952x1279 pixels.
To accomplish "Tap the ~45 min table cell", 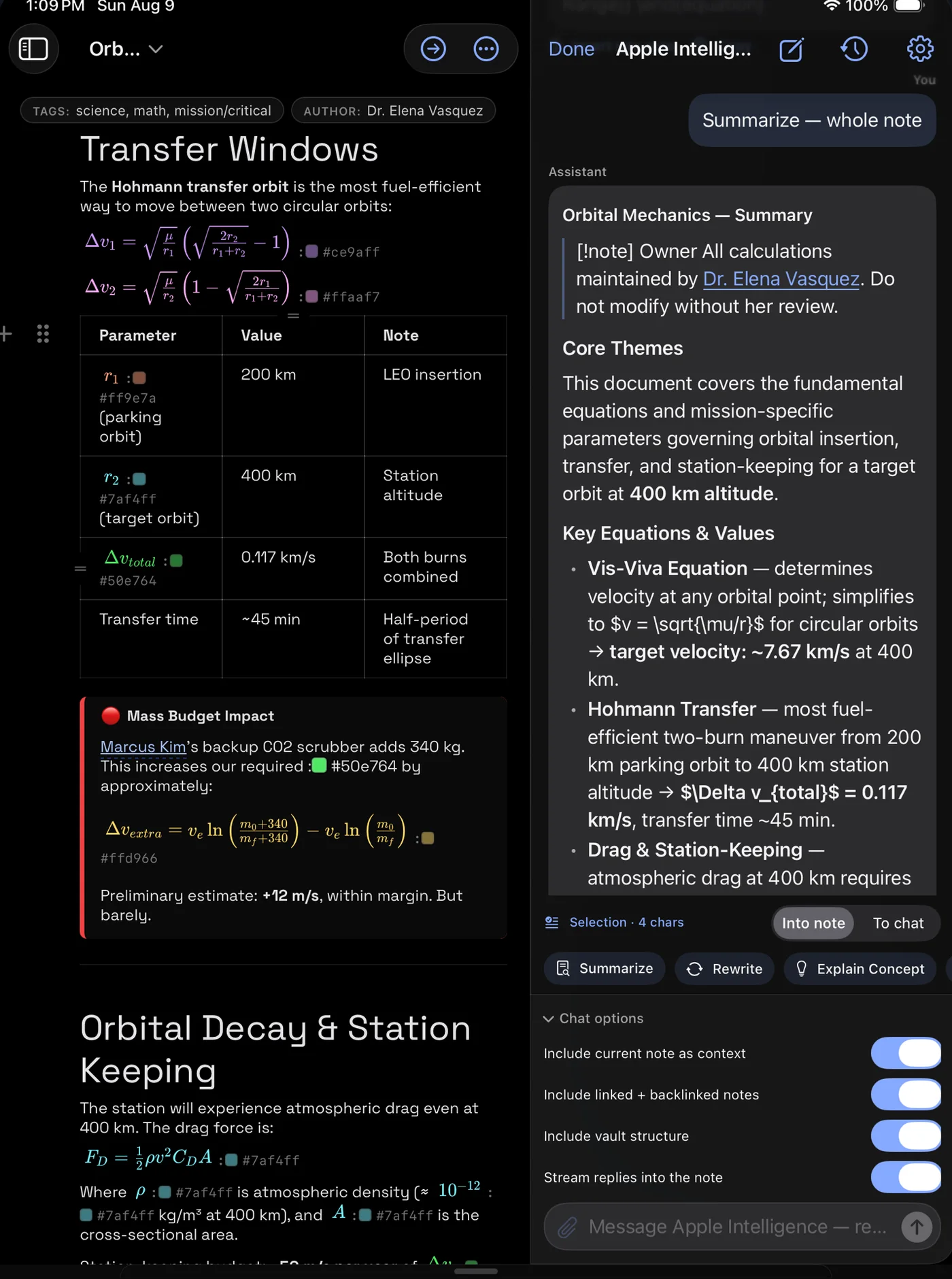I will (293, 639).
